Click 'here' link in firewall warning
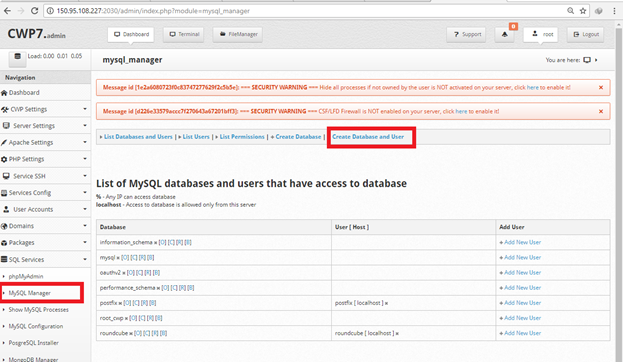Viewport: 623px width, 362px height. [461, 112]
